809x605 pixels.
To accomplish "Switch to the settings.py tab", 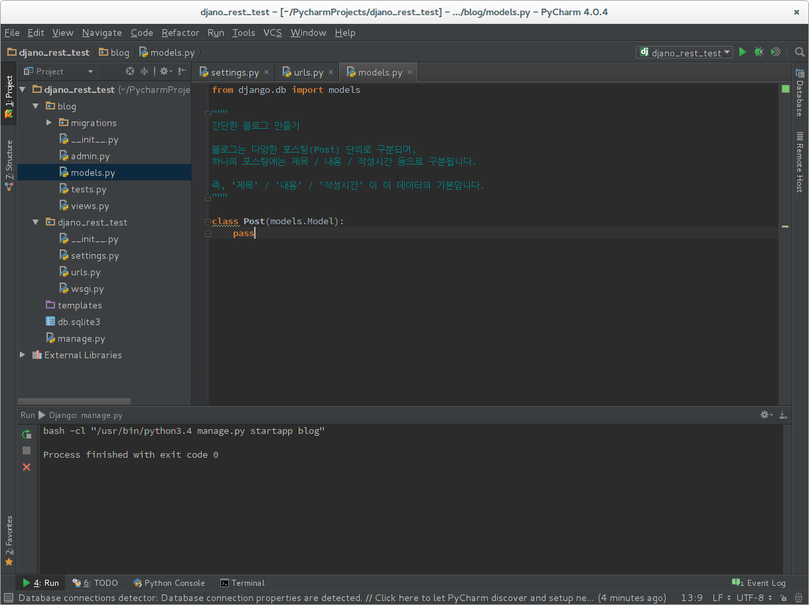I will 234,72.
